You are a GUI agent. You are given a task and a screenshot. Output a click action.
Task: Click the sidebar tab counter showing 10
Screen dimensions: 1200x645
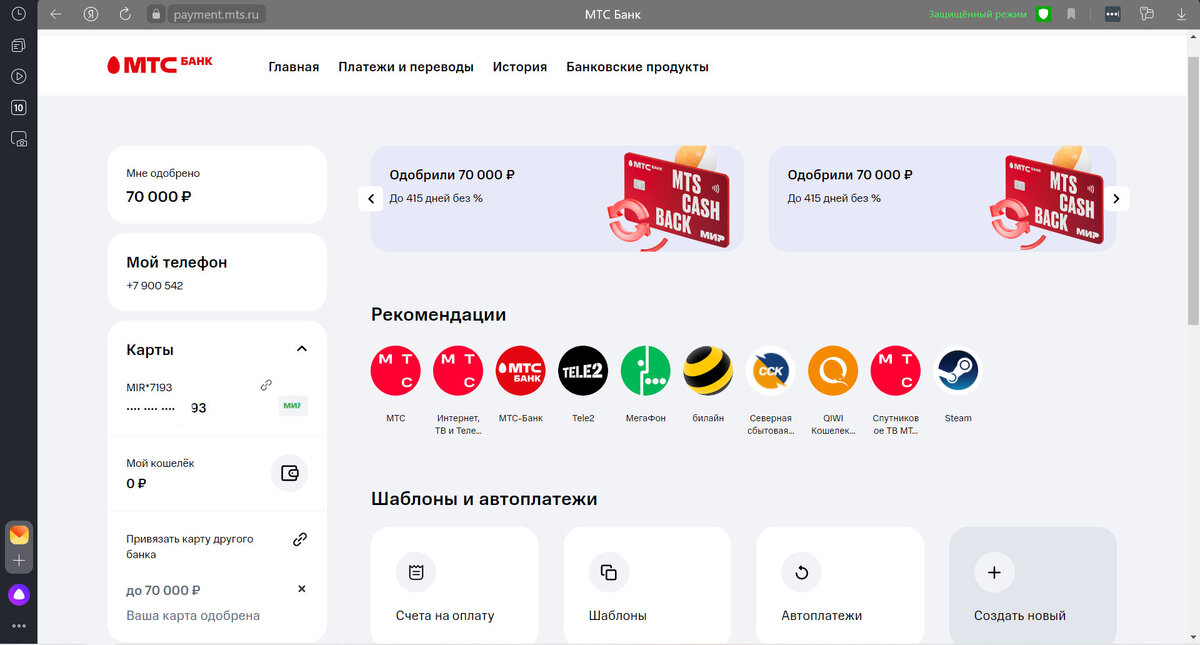pos(18,108)
